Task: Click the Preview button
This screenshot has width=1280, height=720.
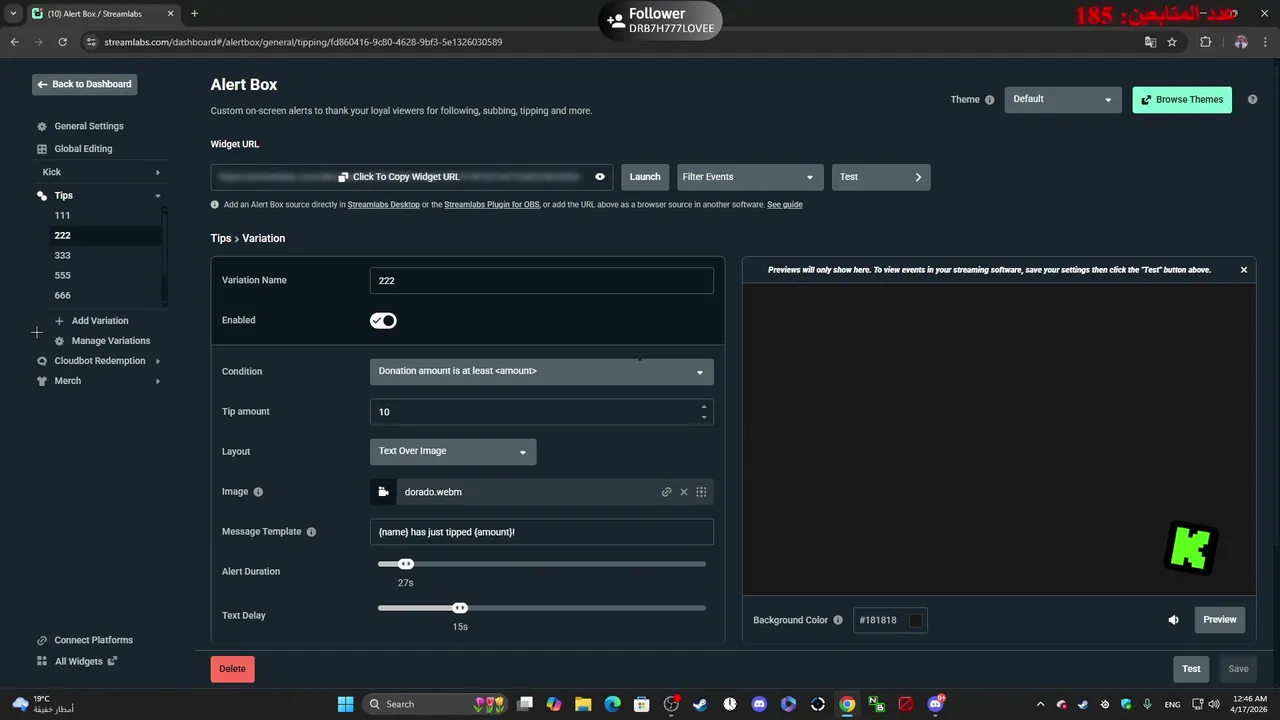Action: (x=1219, y=620)
